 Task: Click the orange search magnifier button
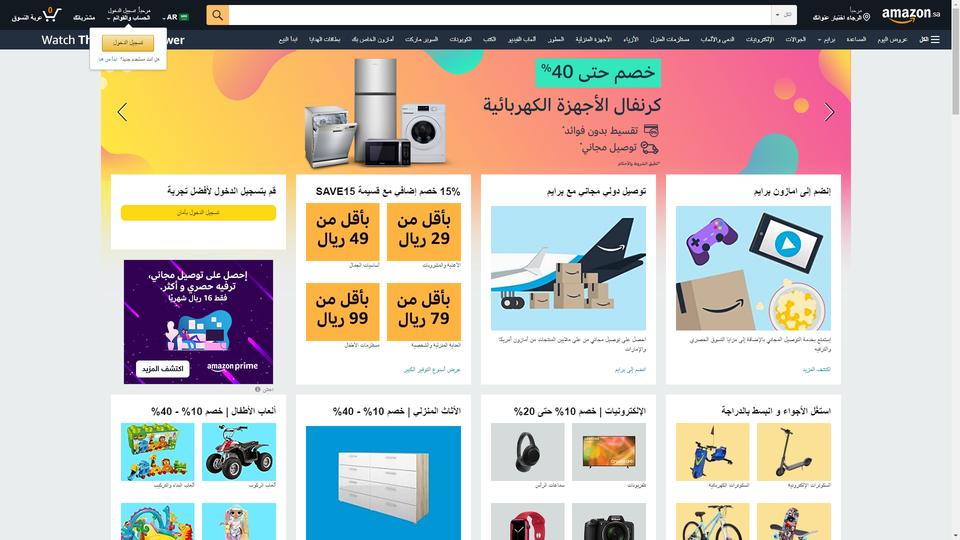click(x=217, y=15)
